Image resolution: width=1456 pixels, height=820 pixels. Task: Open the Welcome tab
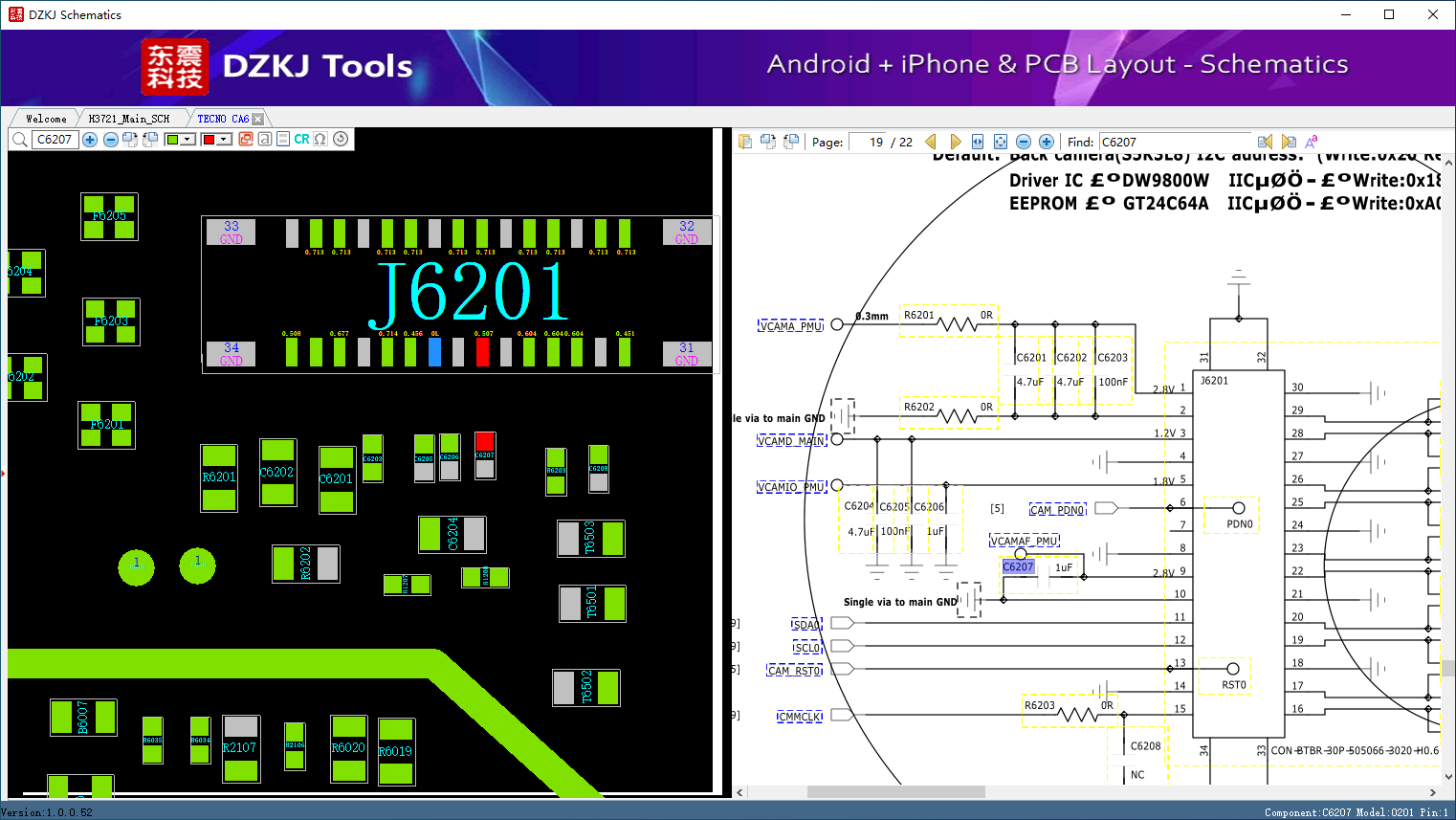coord(44,118)
